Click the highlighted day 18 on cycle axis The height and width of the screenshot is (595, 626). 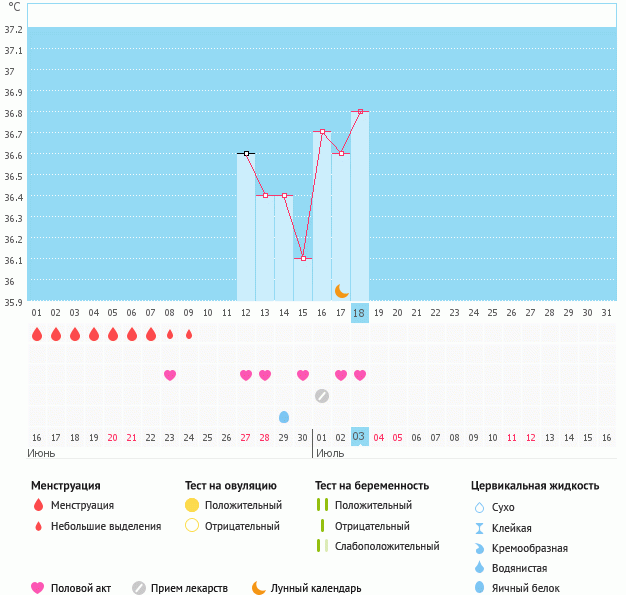click(360, 312)
